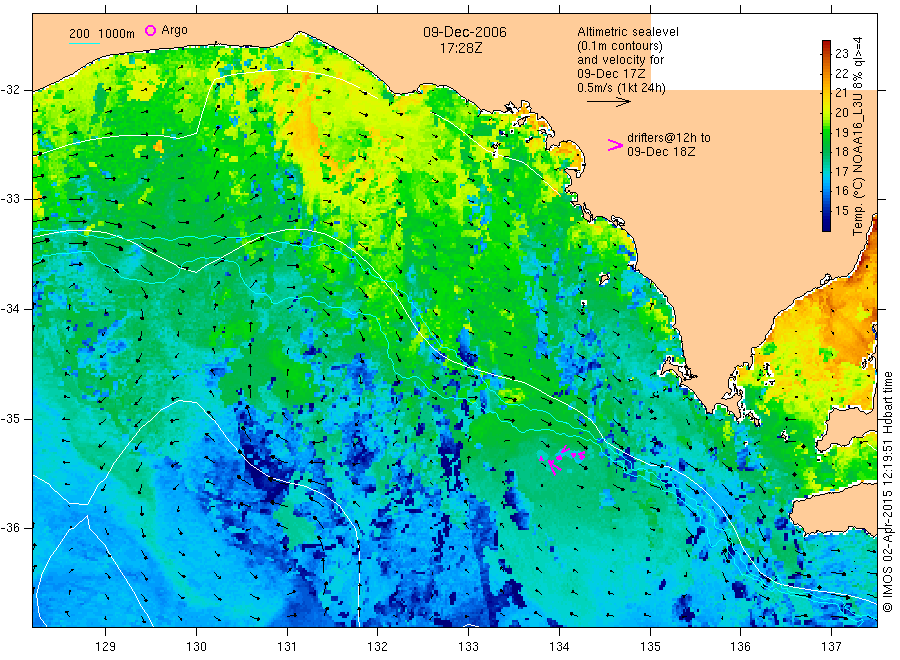This screenshot has height=660, width=900.
Task: Click the longitude label 132
Action: click(x=378, y=647)
